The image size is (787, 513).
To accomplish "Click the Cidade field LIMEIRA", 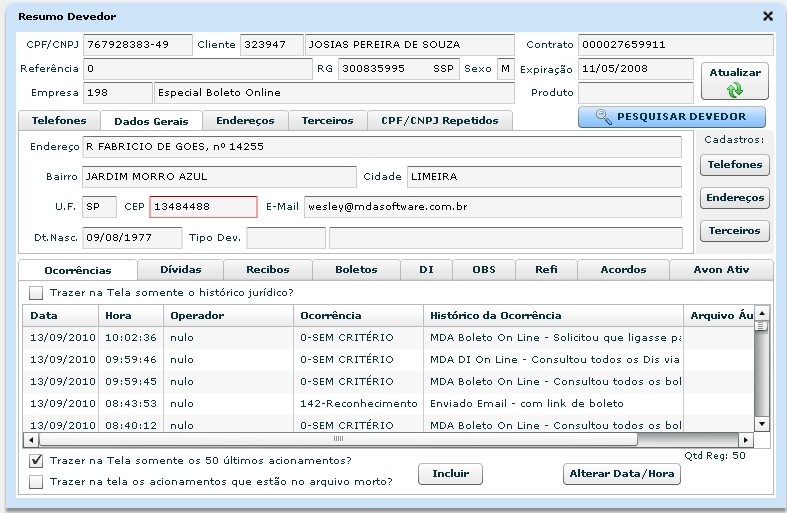I will (544, 177).
